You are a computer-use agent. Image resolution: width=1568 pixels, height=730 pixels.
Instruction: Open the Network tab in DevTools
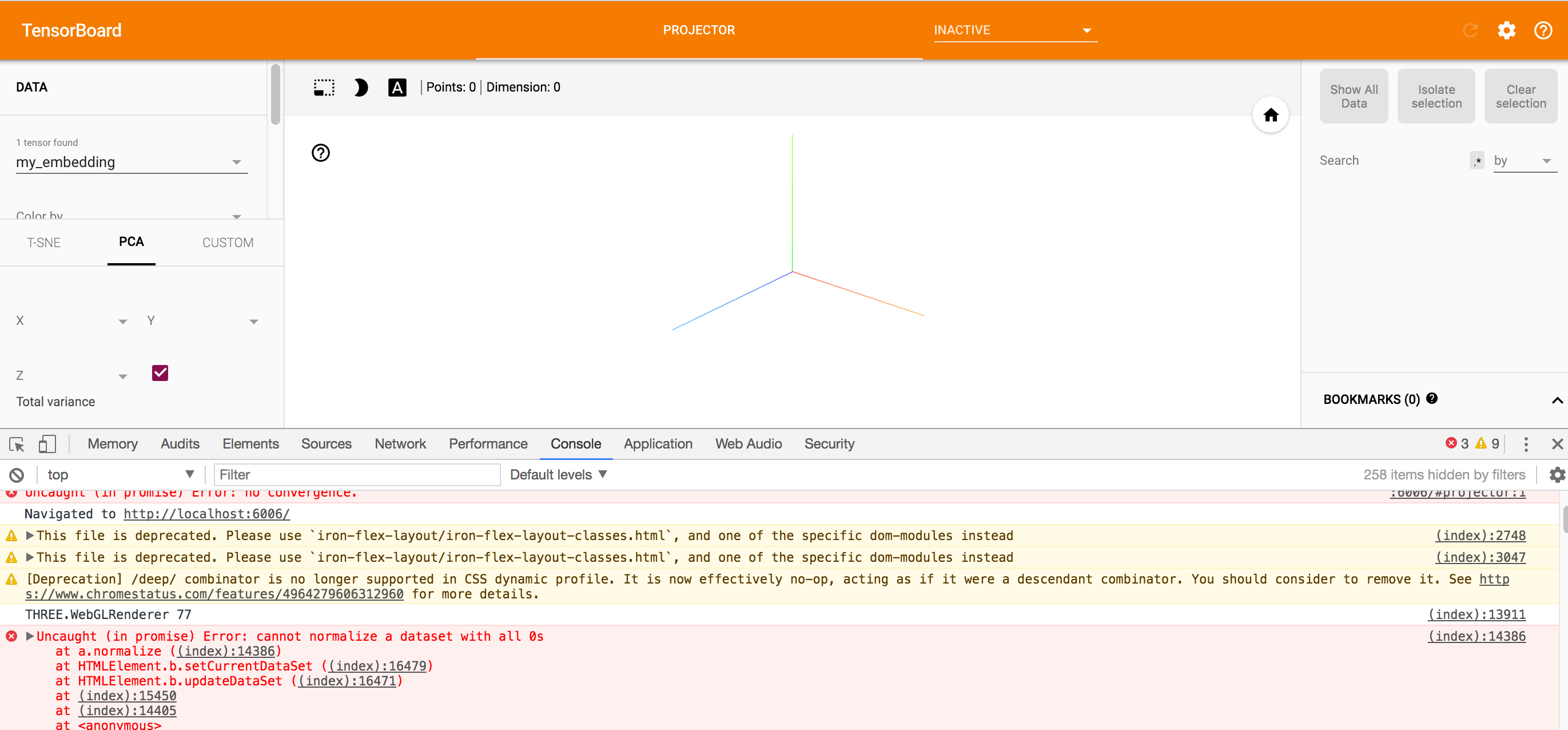400,444
